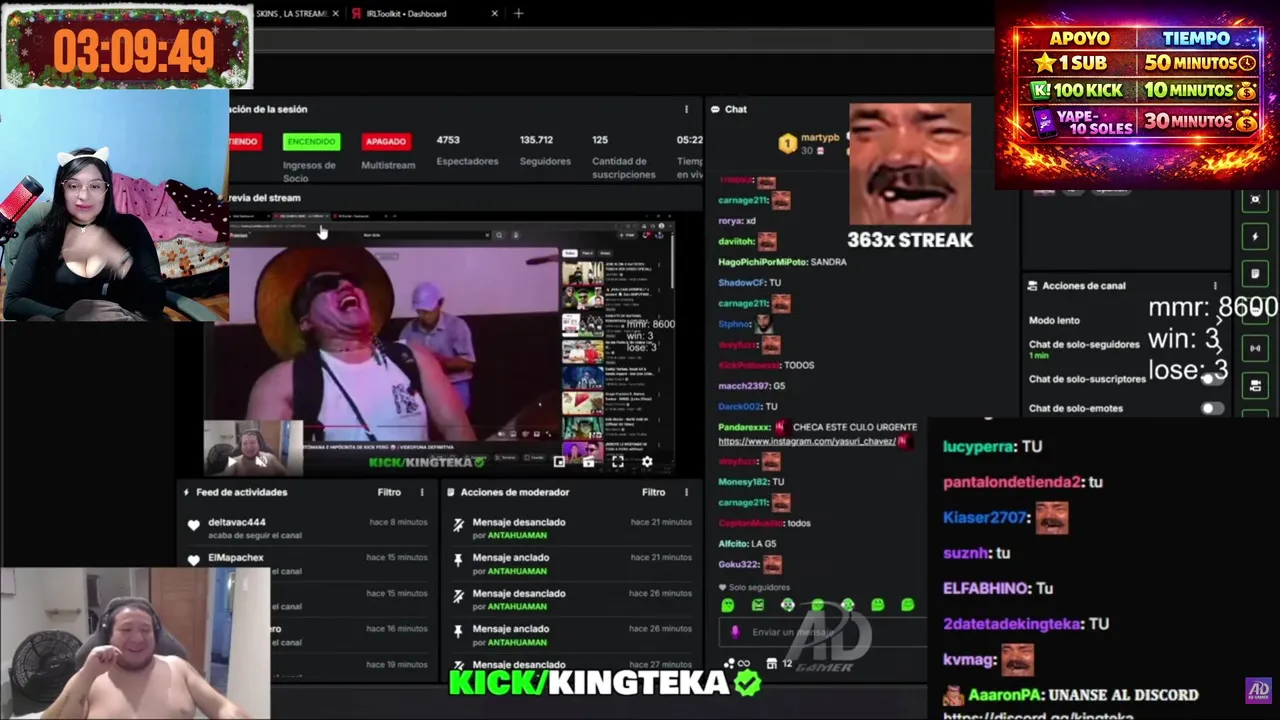Unmute the stream preview audio
This screenshot has width=1280, height=720.
[x=260, y=462]
